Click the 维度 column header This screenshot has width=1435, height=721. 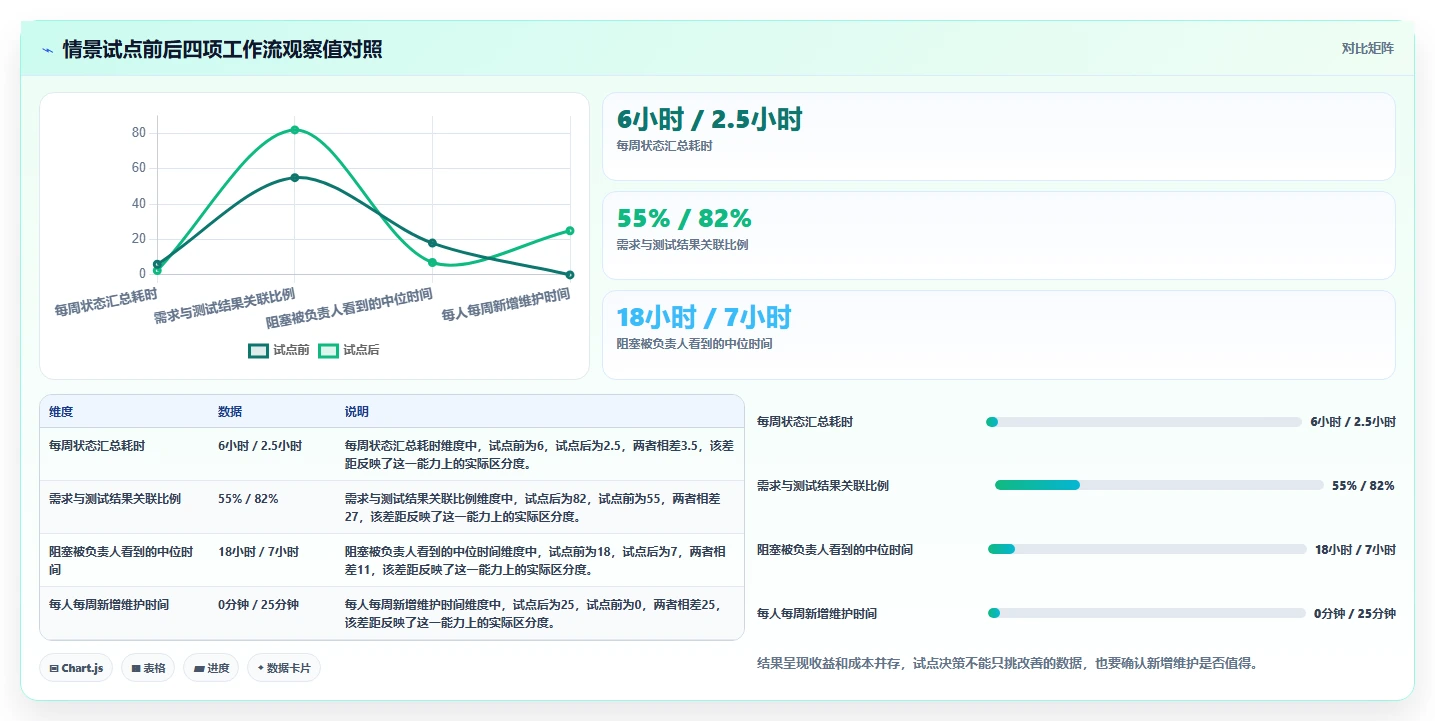pos(61,412)
